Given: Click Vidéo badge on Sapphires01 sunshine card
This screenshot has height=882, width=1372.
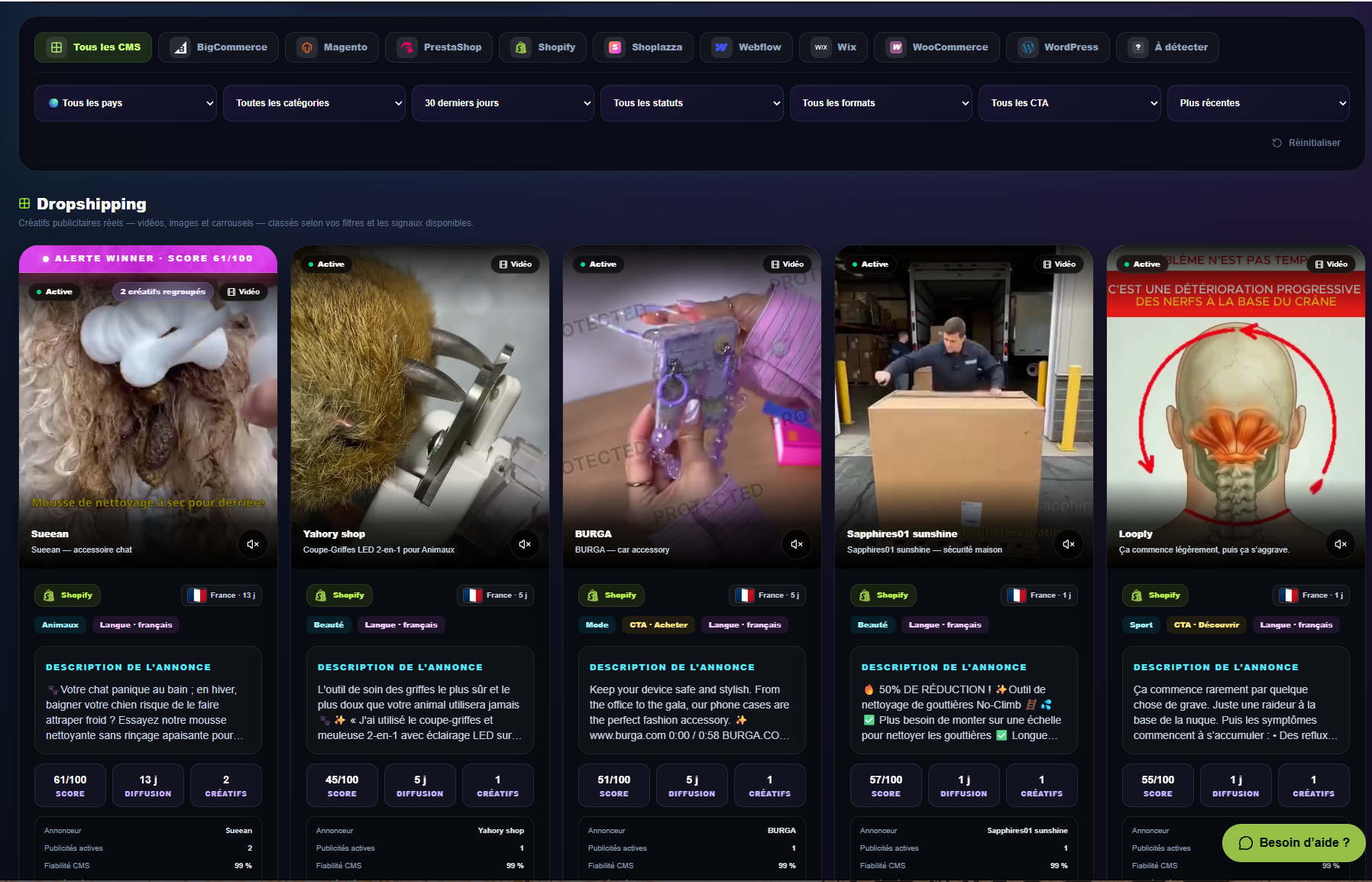Looking at the screenshot, I should tap(1060, 264).
